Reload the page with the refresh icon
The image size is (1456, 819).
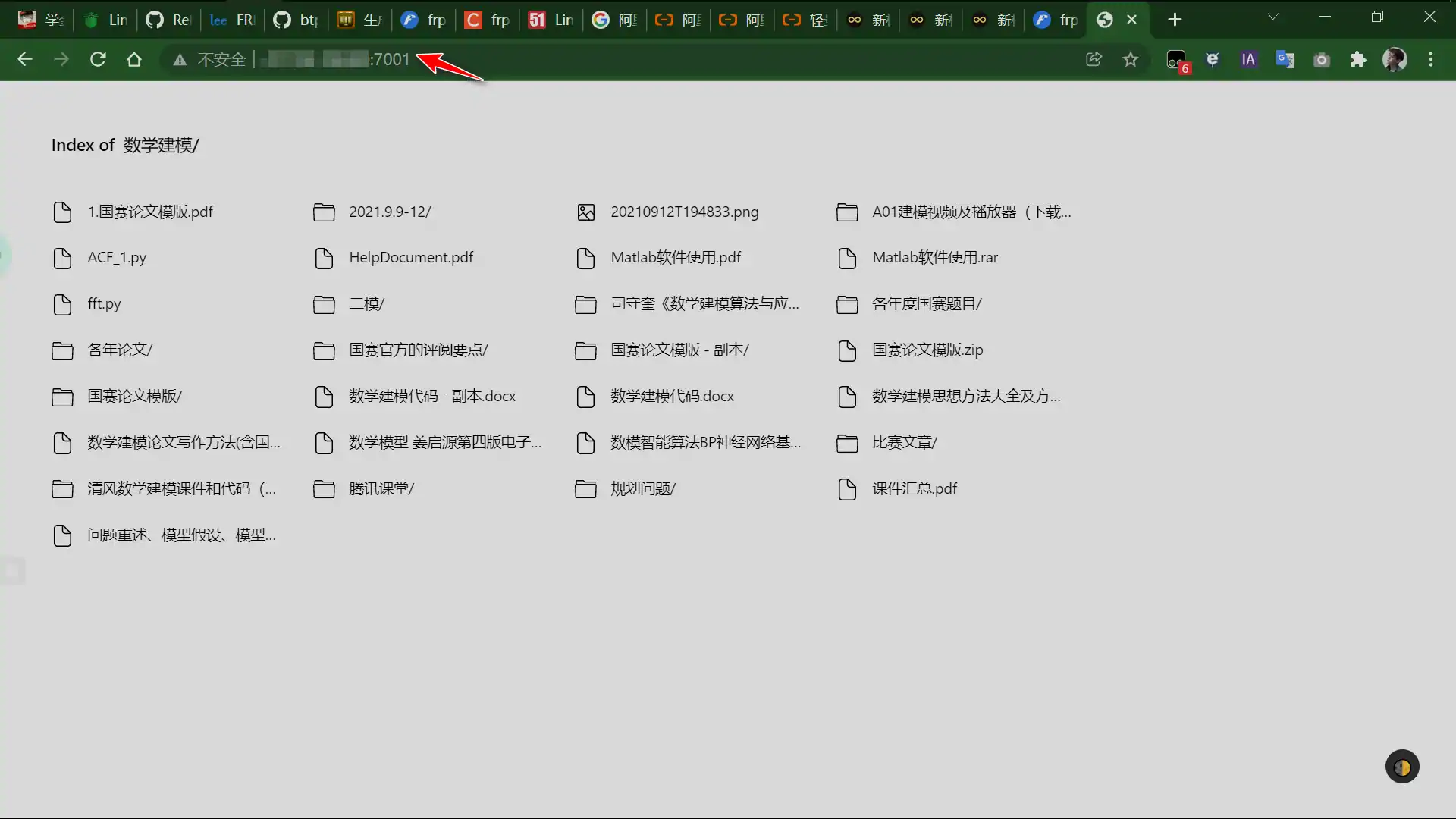pos(98,59)
